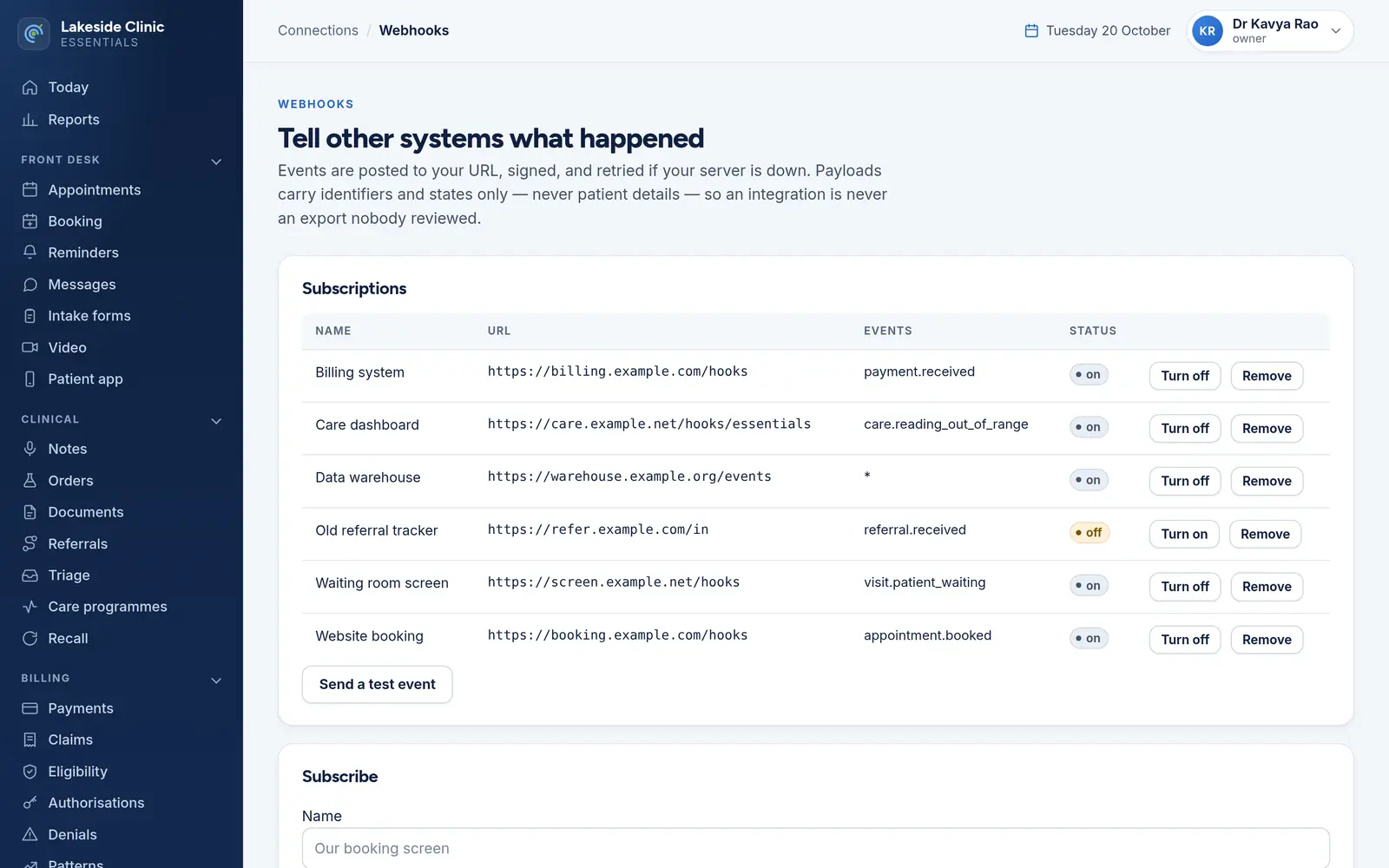Click the Webhooks breadcrumb label
This screenshot has height=868, width=1389.
[414, 30]
